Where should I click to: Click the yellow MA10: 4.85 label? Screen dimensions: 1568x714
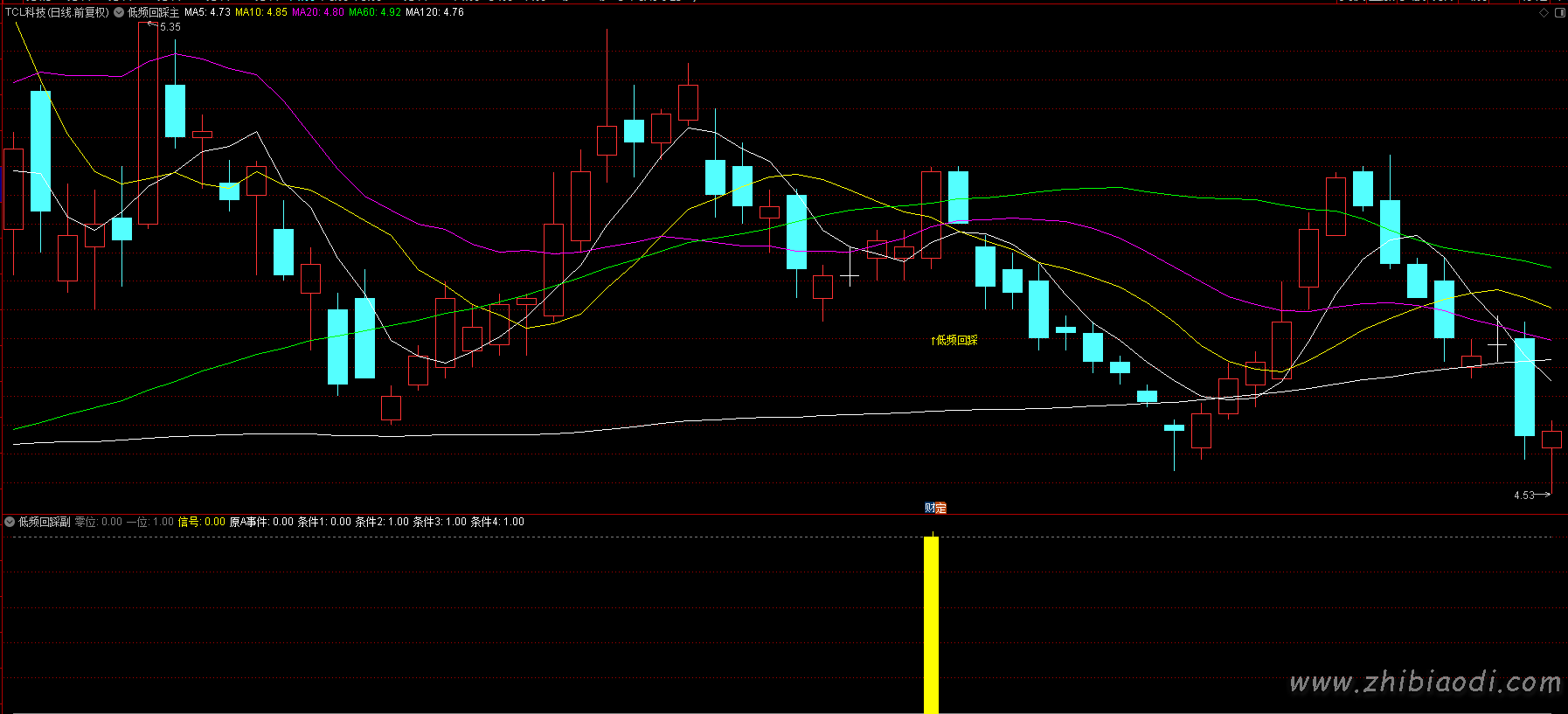point(261,13)
